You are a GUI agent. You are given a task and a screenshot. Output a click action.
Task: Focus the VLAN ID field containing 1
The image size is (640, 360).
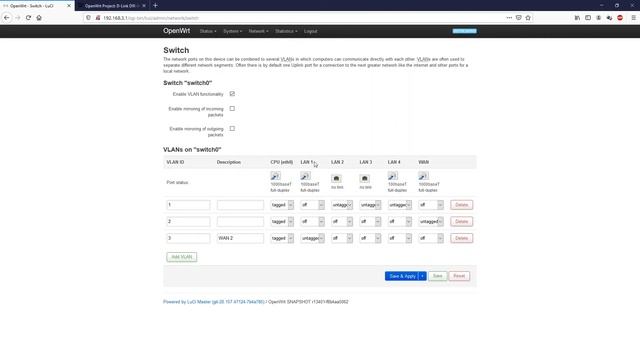click(188, 205)
